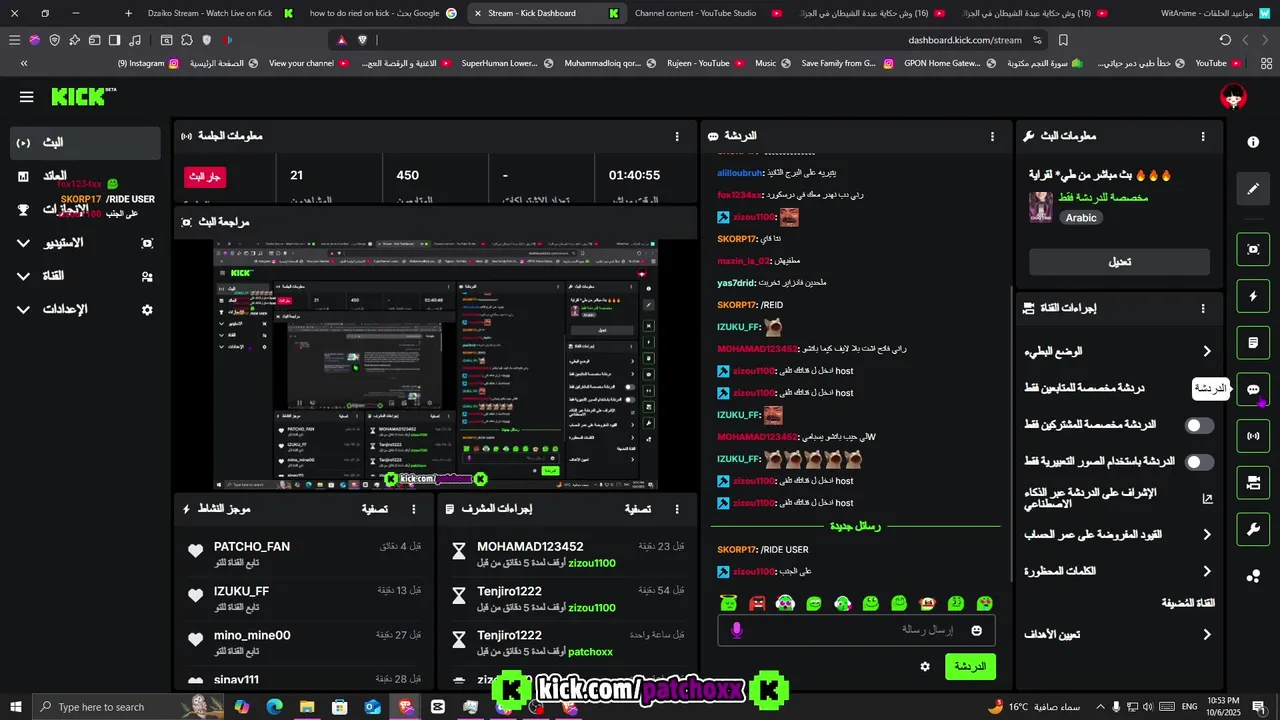Click Windows taskbar search box

pyautogui.click(x=127, y=707)
